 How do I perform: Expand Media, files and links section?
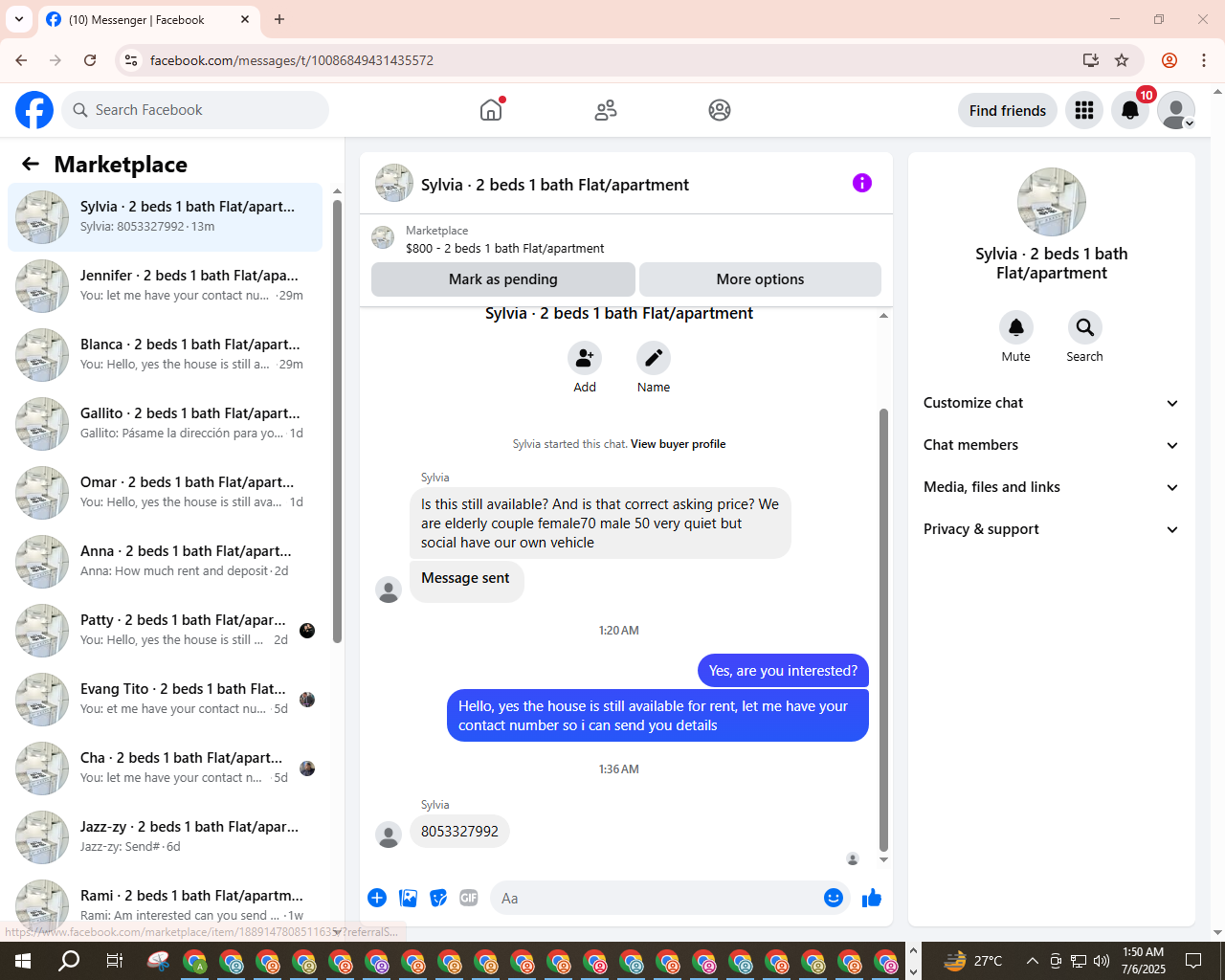pyautogui.click(x=1051, y=487)
